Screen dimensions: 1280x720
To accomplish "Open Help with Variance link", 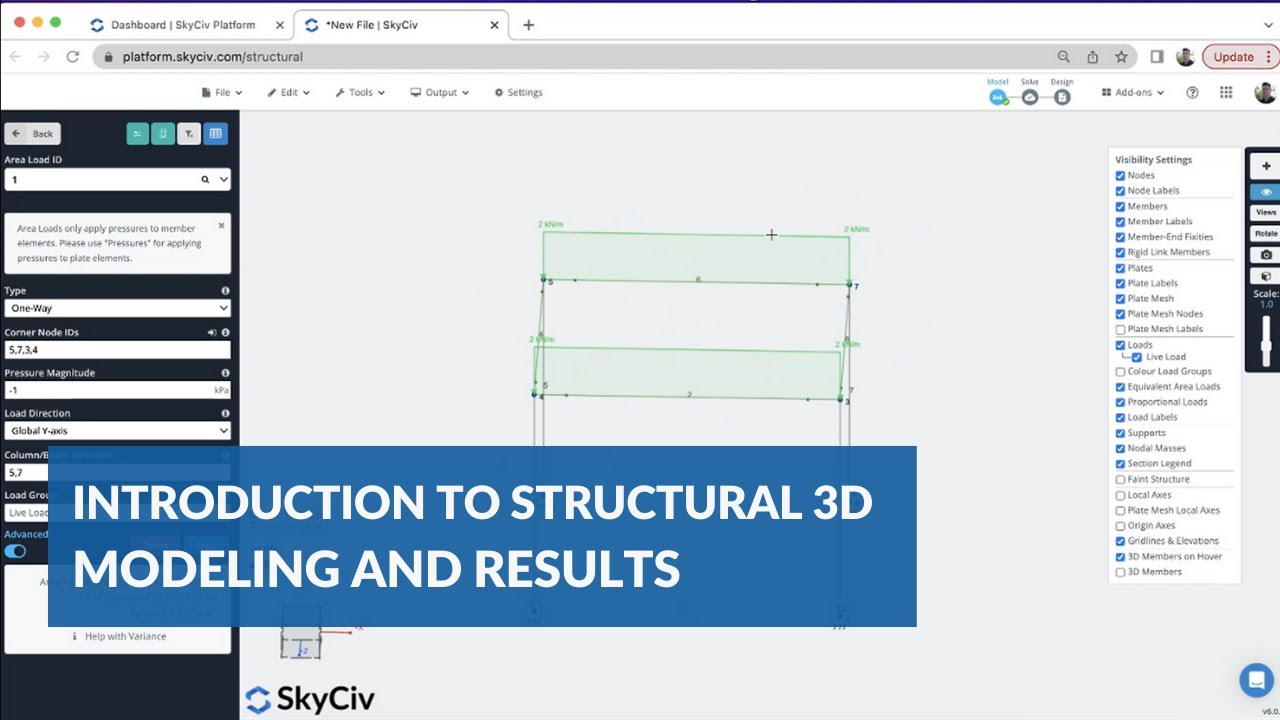I will pos(119,636).
